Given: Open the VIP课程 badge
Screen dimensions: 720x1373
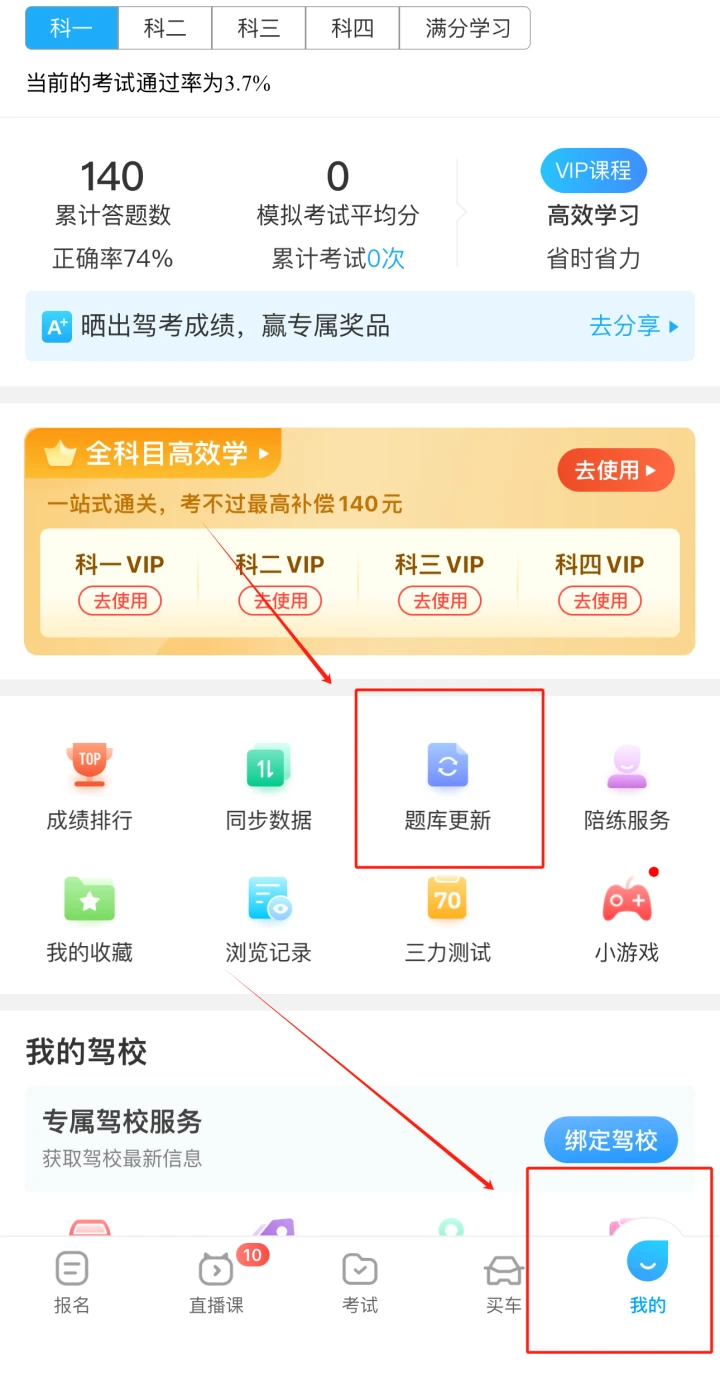Looking at the screenshot, I should [594, 171].
